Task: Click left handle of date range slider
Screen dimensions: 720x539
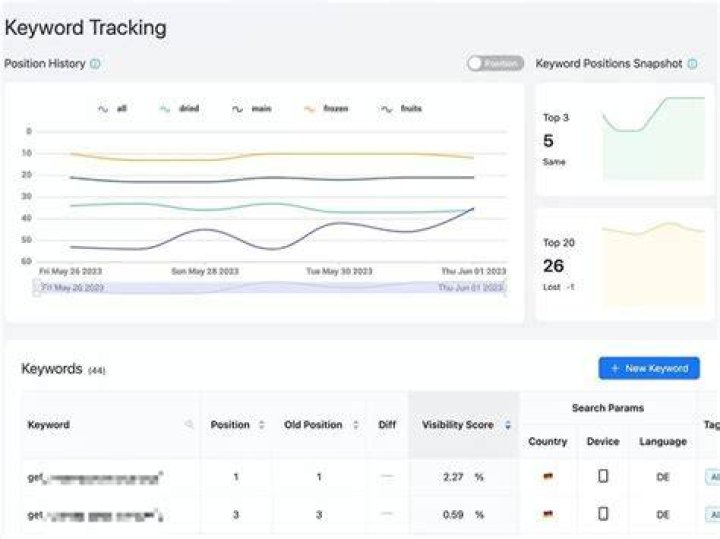Action: [x=36, y=288]
